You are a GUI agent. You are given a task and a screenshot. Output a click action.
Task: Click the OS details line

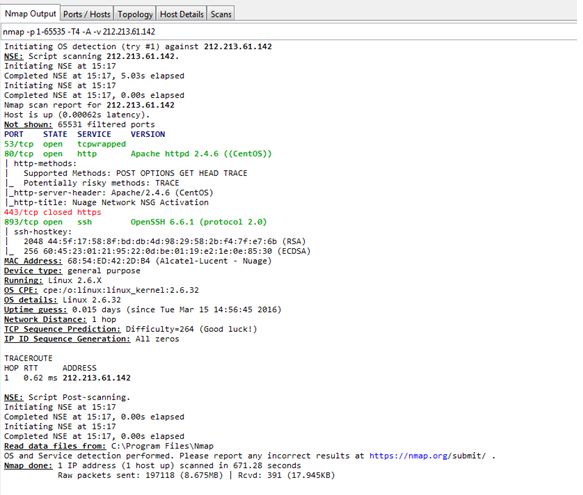click(x=62, y=300)
